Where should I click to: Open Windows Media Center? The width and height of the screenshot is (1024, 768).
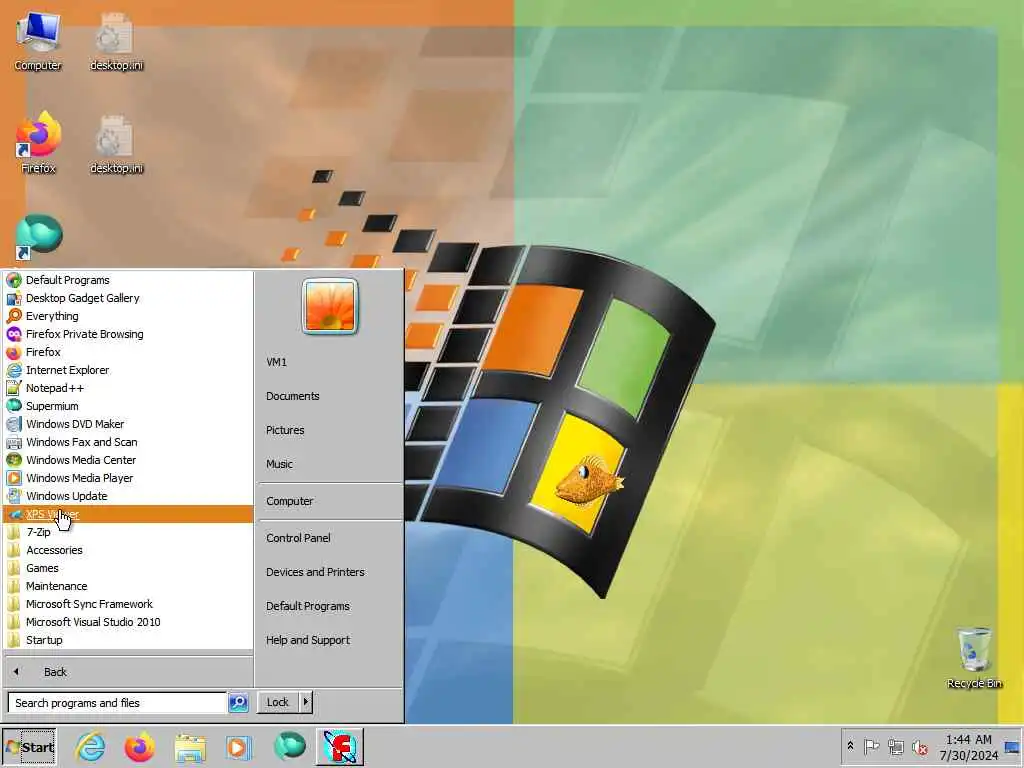click(x=128, y=460)
